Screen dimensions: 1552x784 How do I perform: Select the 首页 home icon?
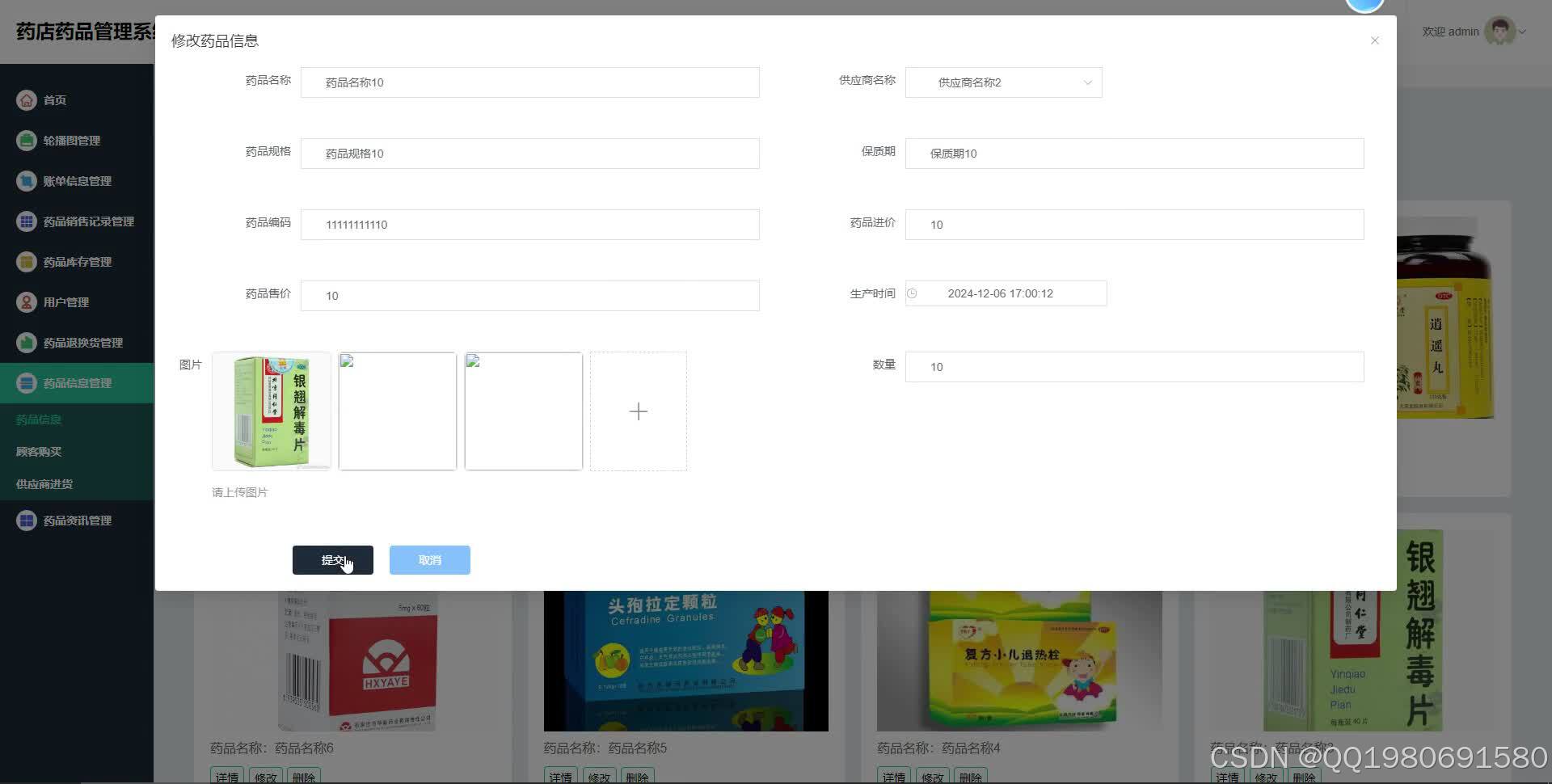25,99
